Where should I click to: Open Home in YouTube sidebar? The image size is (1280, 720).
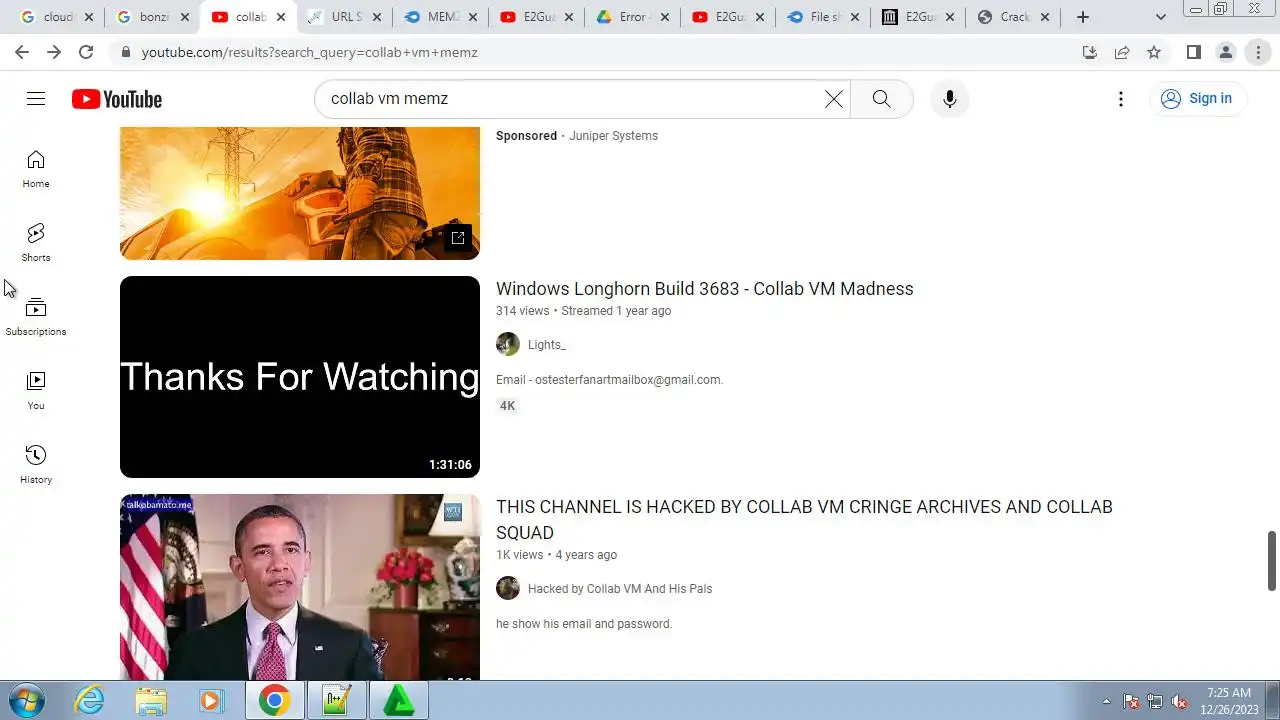(36, 169)
